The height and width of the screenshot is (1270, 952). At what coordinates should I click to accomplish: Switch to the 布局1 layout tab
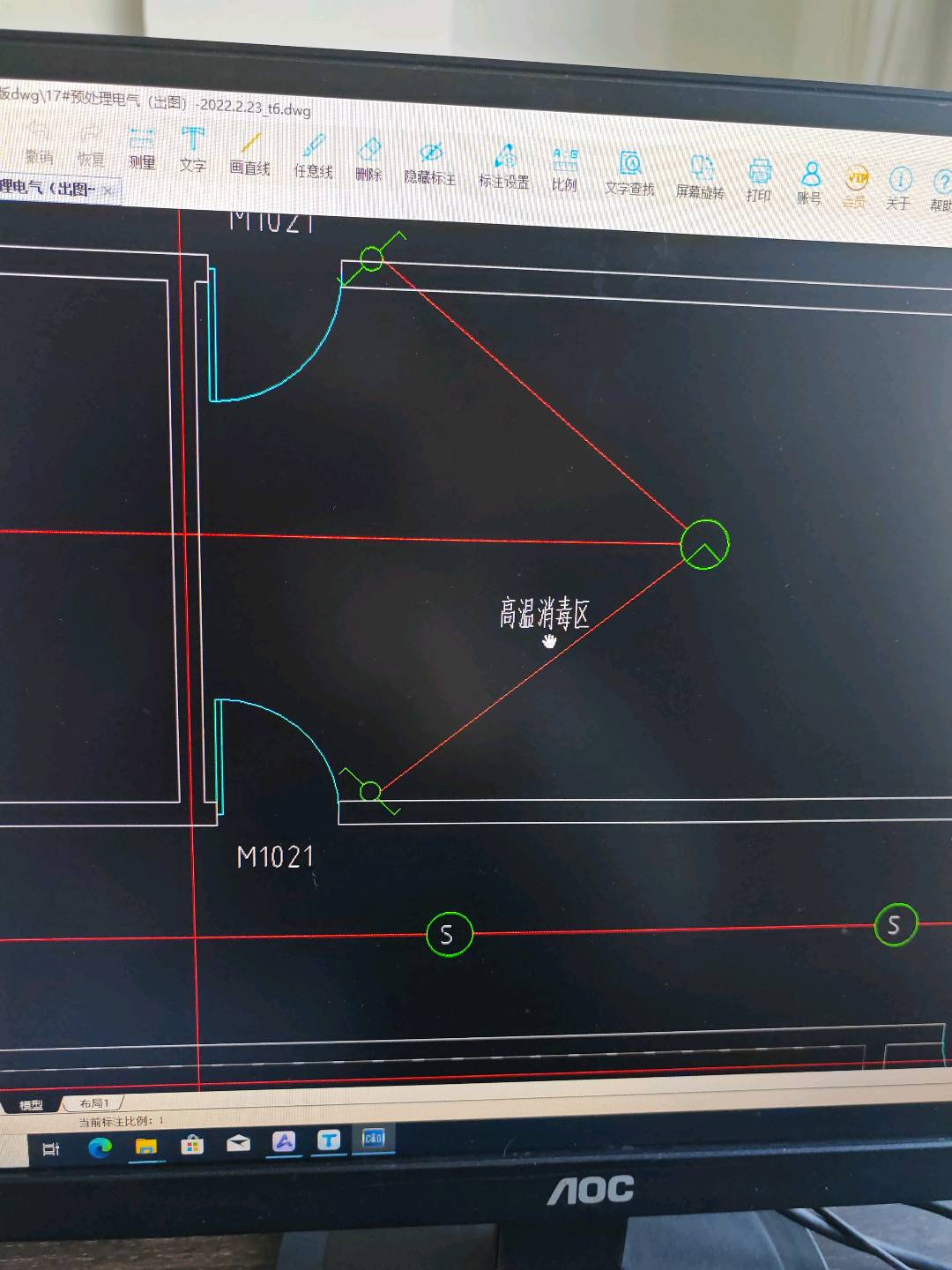coord(93,1103)
